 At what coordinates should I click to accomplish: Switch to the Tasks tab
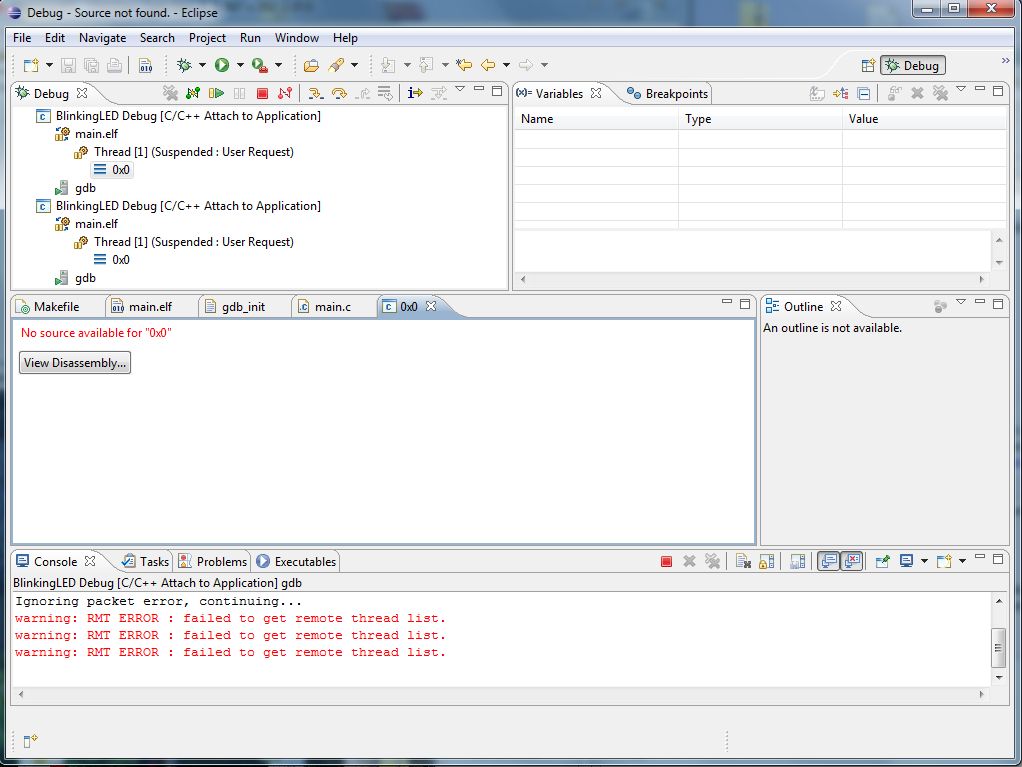(145, 562)
